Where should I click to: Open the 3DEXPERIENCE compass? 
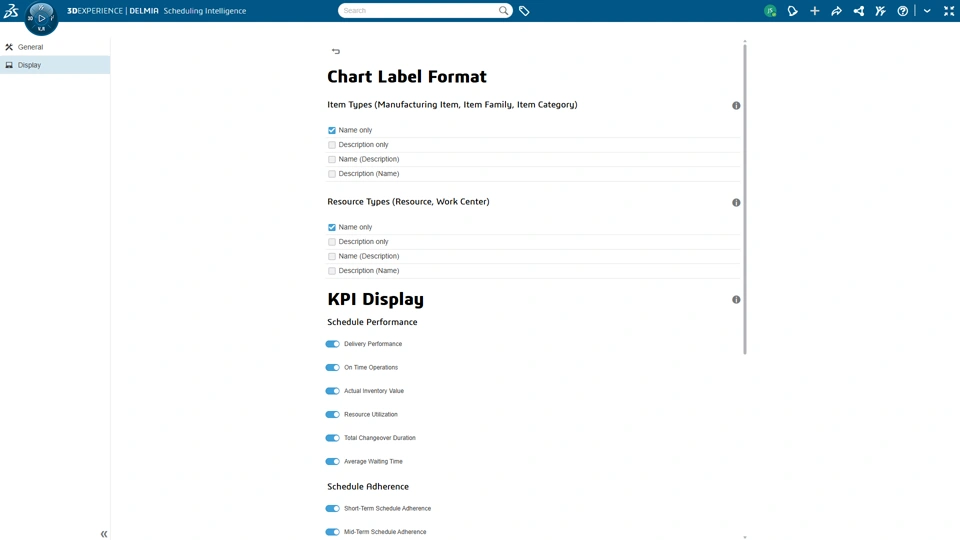click(41, 18)
